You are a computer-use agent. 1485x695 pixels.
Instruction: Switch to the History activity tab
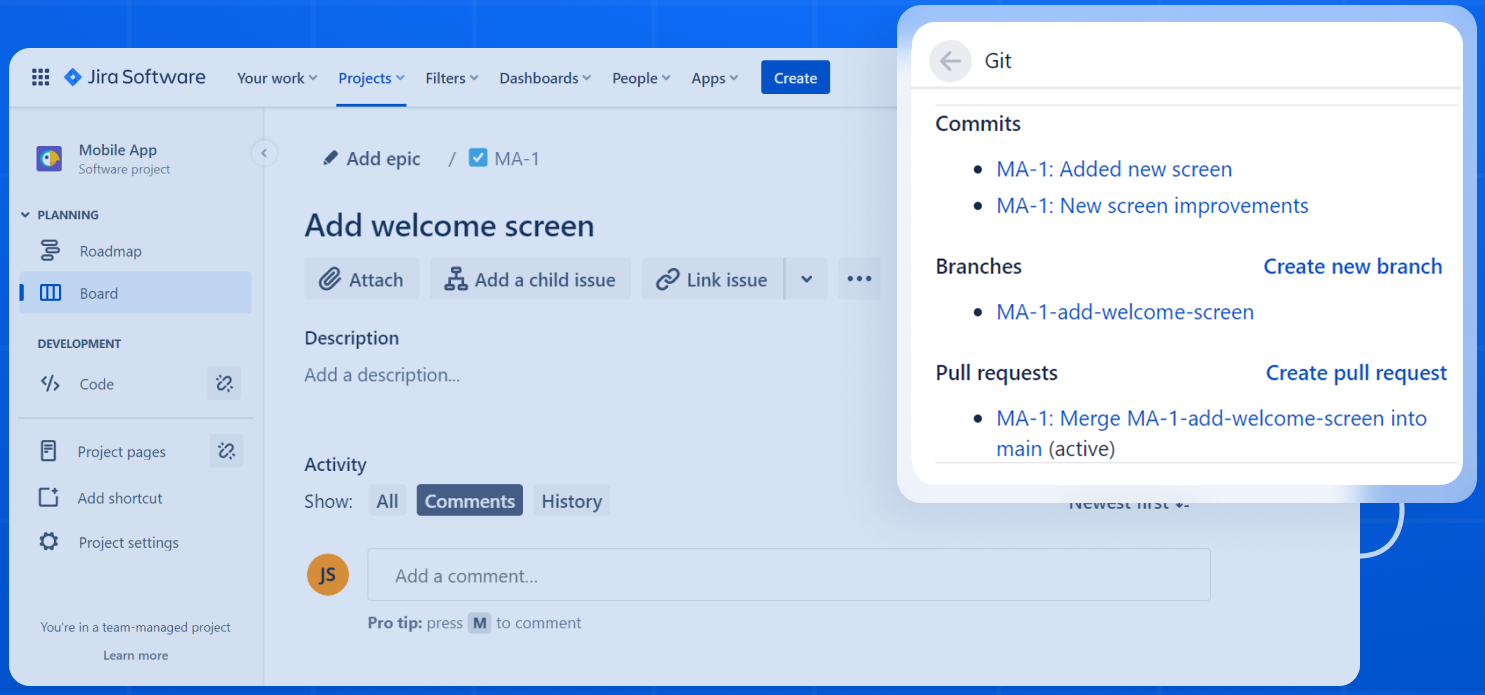[x=571, y=501]
